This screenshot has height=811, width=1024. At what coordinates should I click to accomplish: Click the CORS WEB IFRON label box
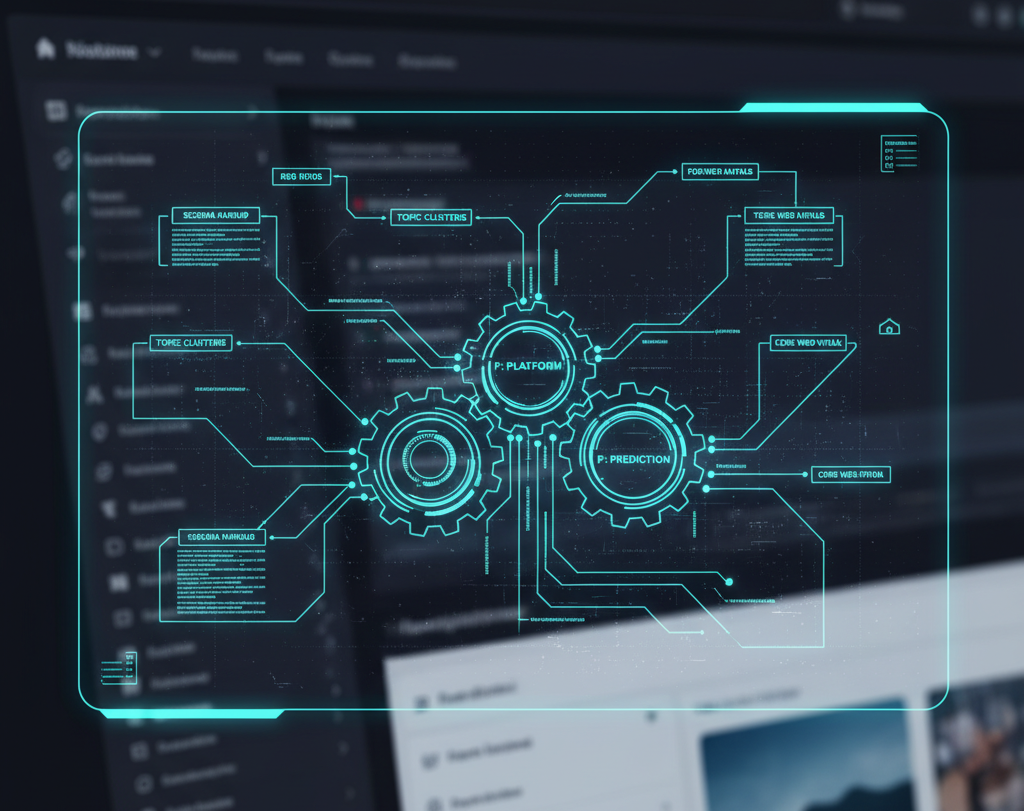849,474
